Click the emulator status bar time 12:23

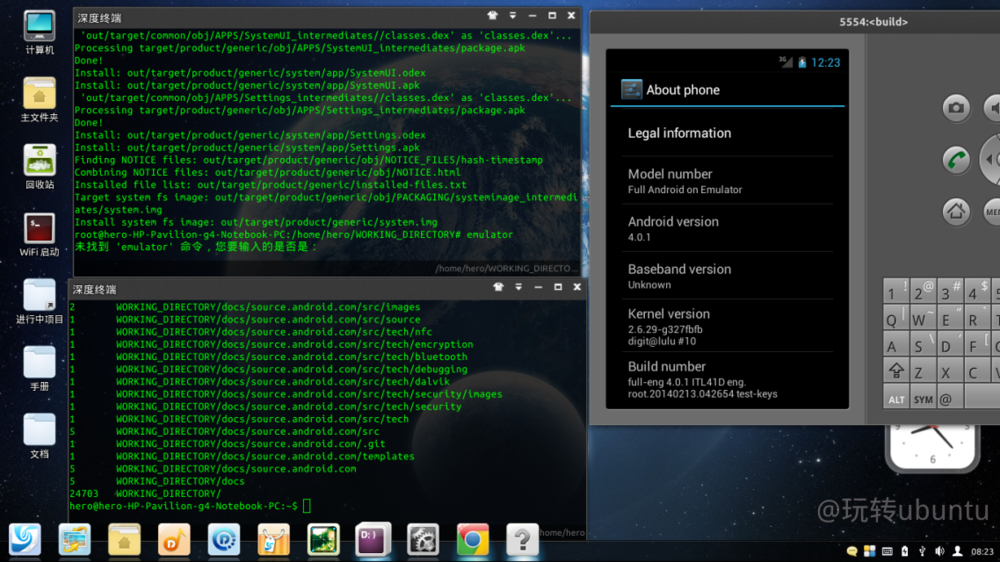(825, 63)
